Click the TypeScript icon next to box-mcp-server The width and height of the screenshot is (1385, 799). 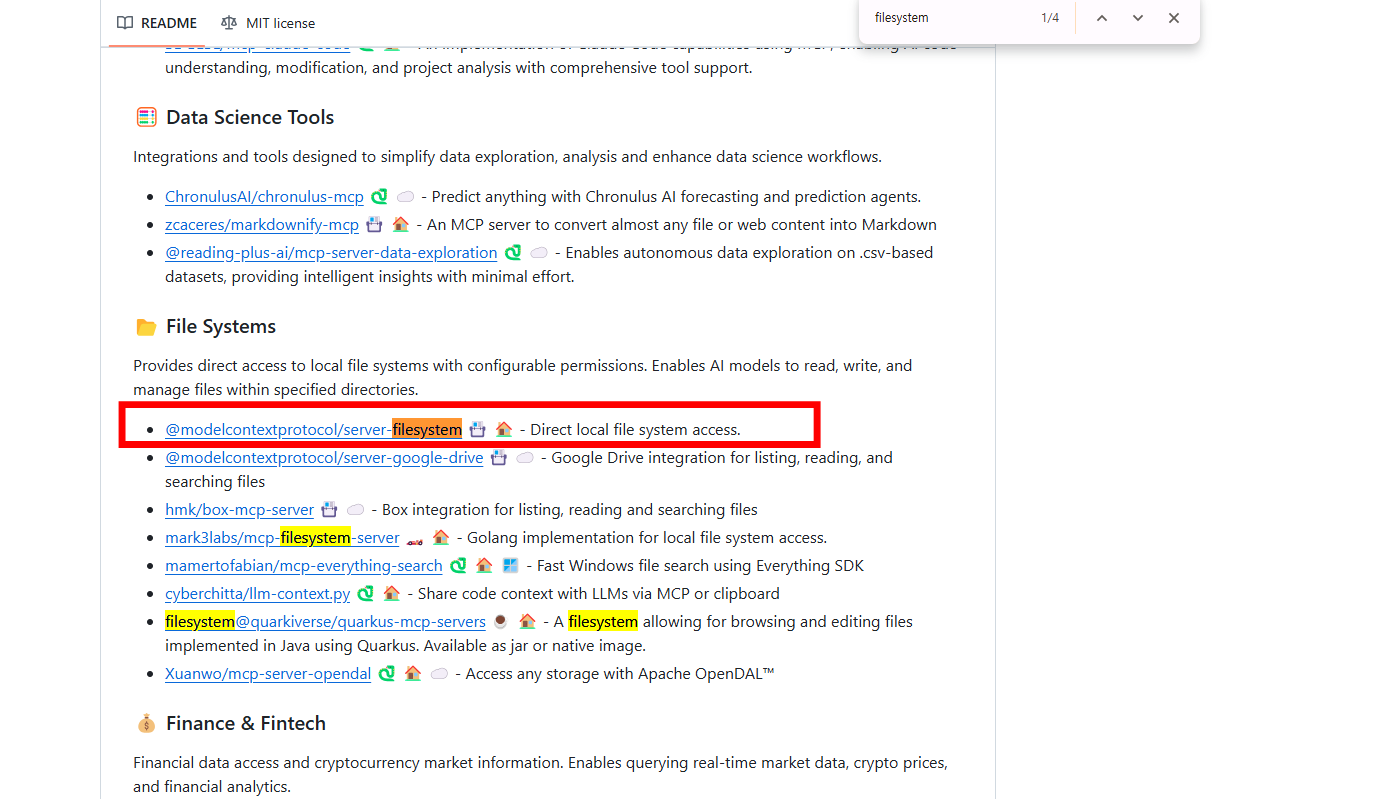tap(329, 510)
